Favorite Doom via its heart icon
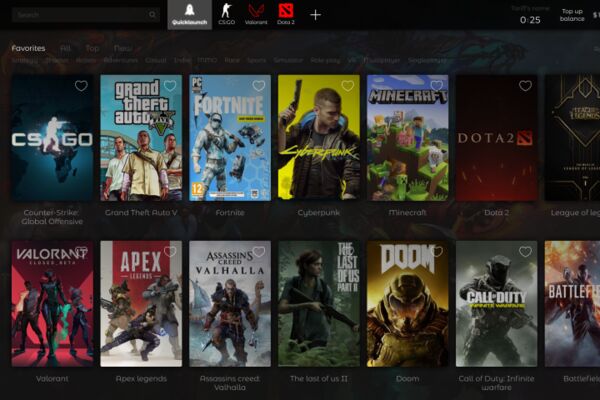 pyautogui.click(x=437, y=251)
